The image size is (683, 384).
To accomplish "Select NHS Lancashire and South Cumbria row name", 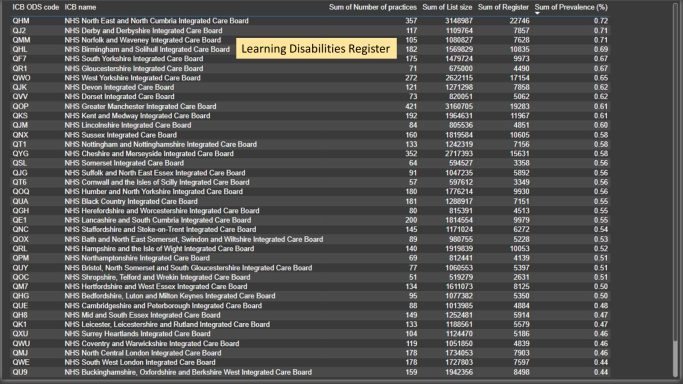I will (x=158, y=220).
